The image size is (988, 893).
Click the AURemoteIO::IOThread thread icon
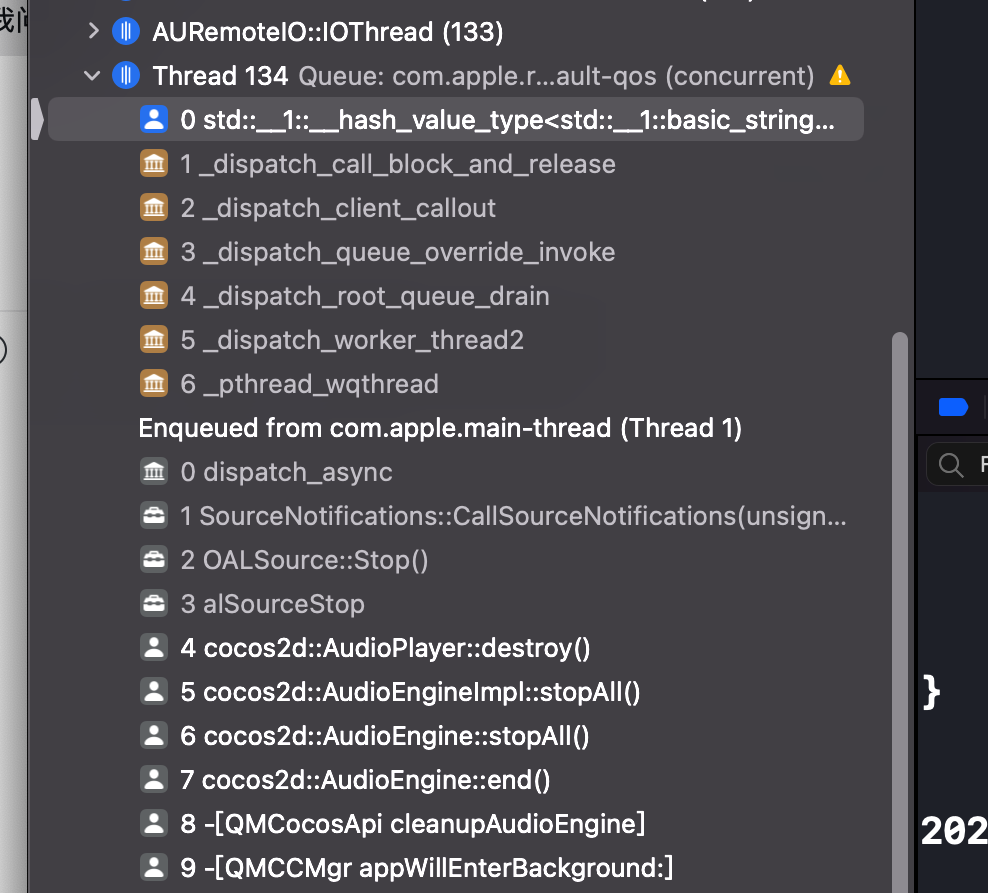[125, 32]
